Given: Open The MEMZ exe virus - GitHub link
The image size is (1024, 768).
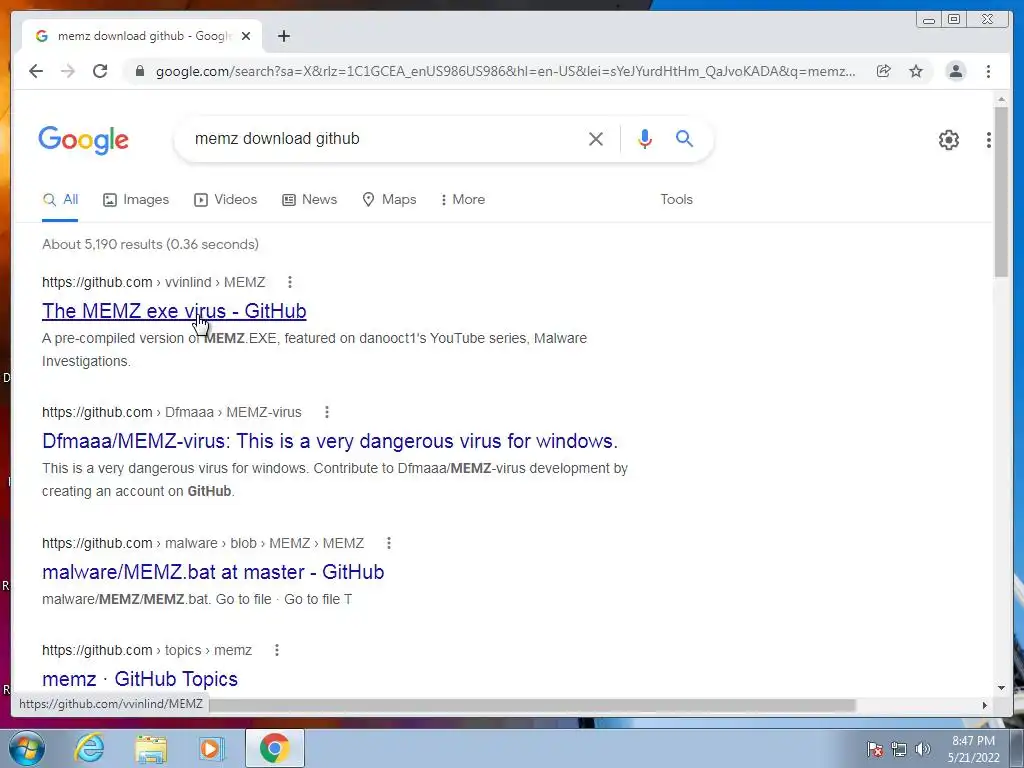Looking at the screenshot, I should pyautogui.click(x=174, y=311).
